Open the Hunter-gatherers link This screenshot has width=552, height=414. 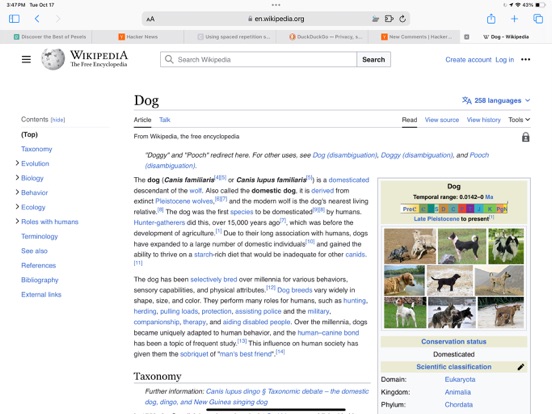(x=159, y=222)
